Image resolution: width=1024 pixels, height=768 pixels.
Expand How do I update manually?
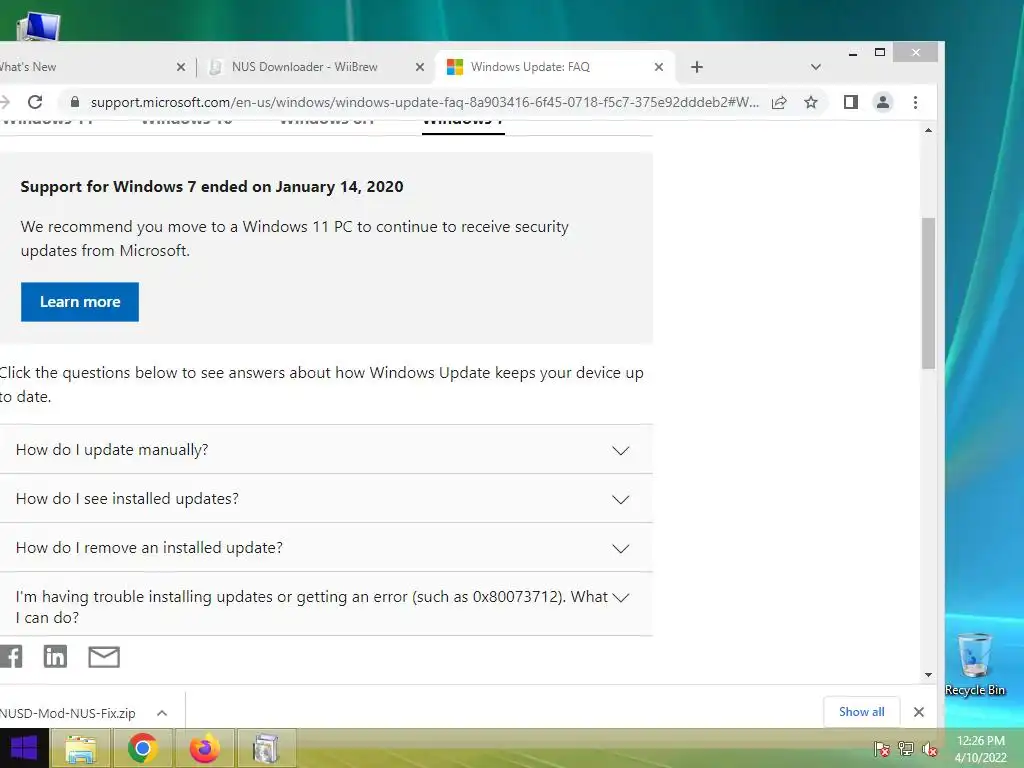pos(325,450)
